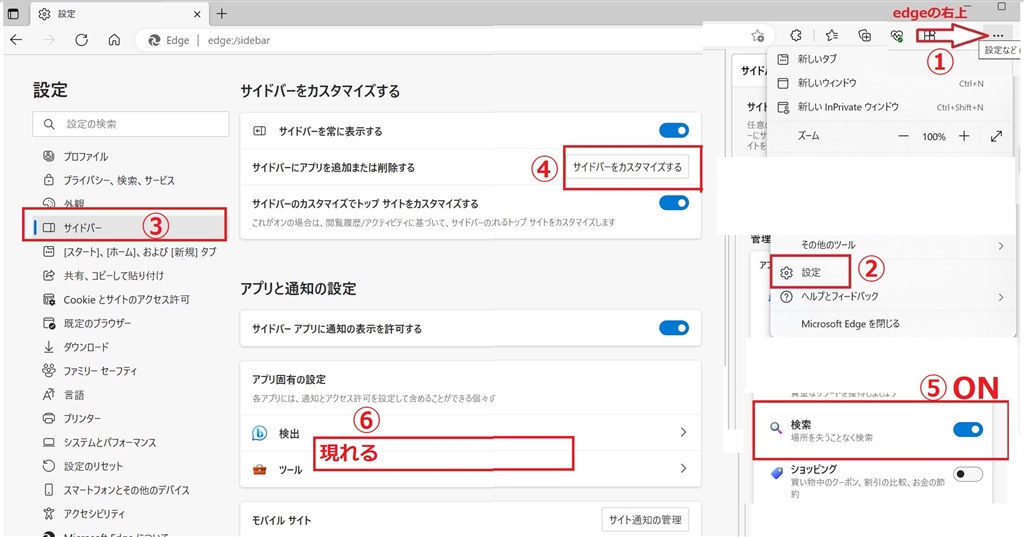Open Cookie とサイトのアクセス許可 settings

pyautogui.click(x=129, y=300)
